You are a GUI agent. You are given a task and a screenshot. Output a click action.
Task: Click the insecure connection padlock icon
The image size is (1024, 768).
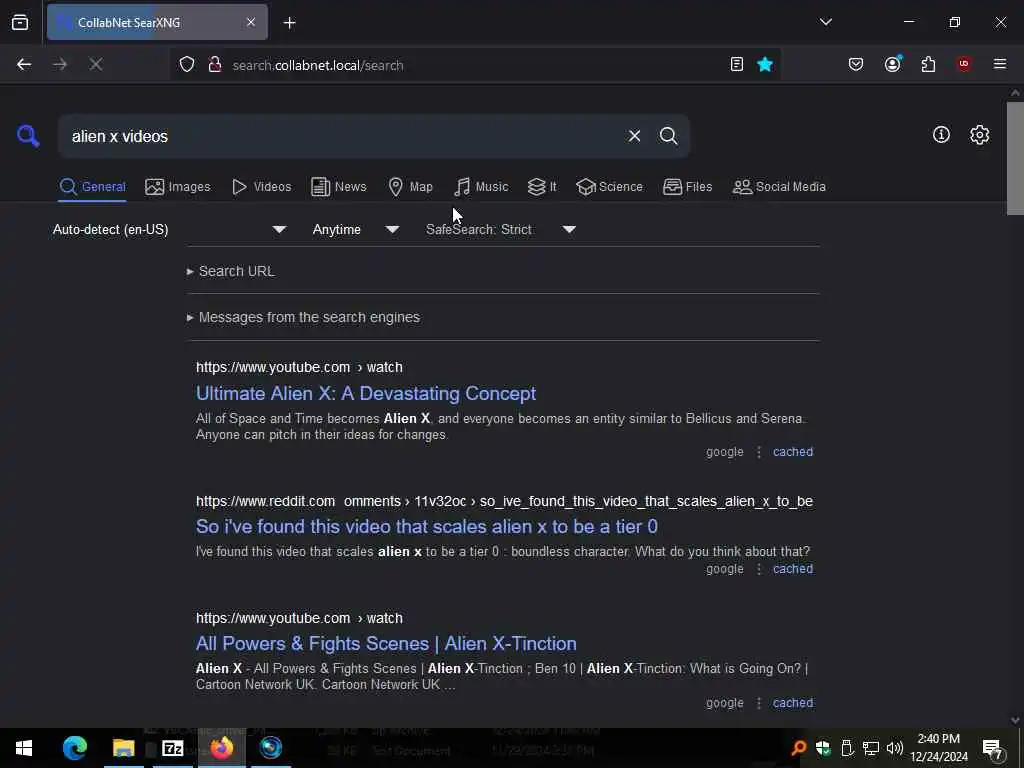point(214,65)
